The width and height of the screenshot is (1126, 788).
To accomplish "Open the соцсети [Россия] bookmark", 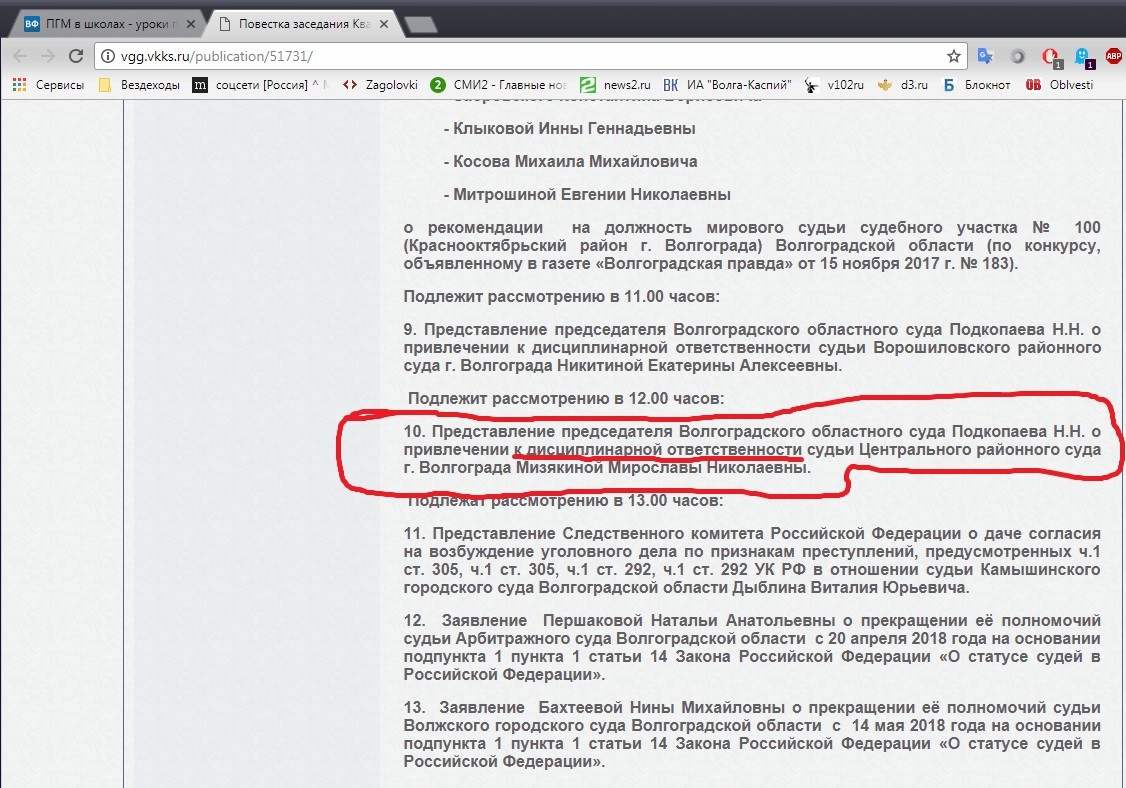I will (x=260, y=85).
